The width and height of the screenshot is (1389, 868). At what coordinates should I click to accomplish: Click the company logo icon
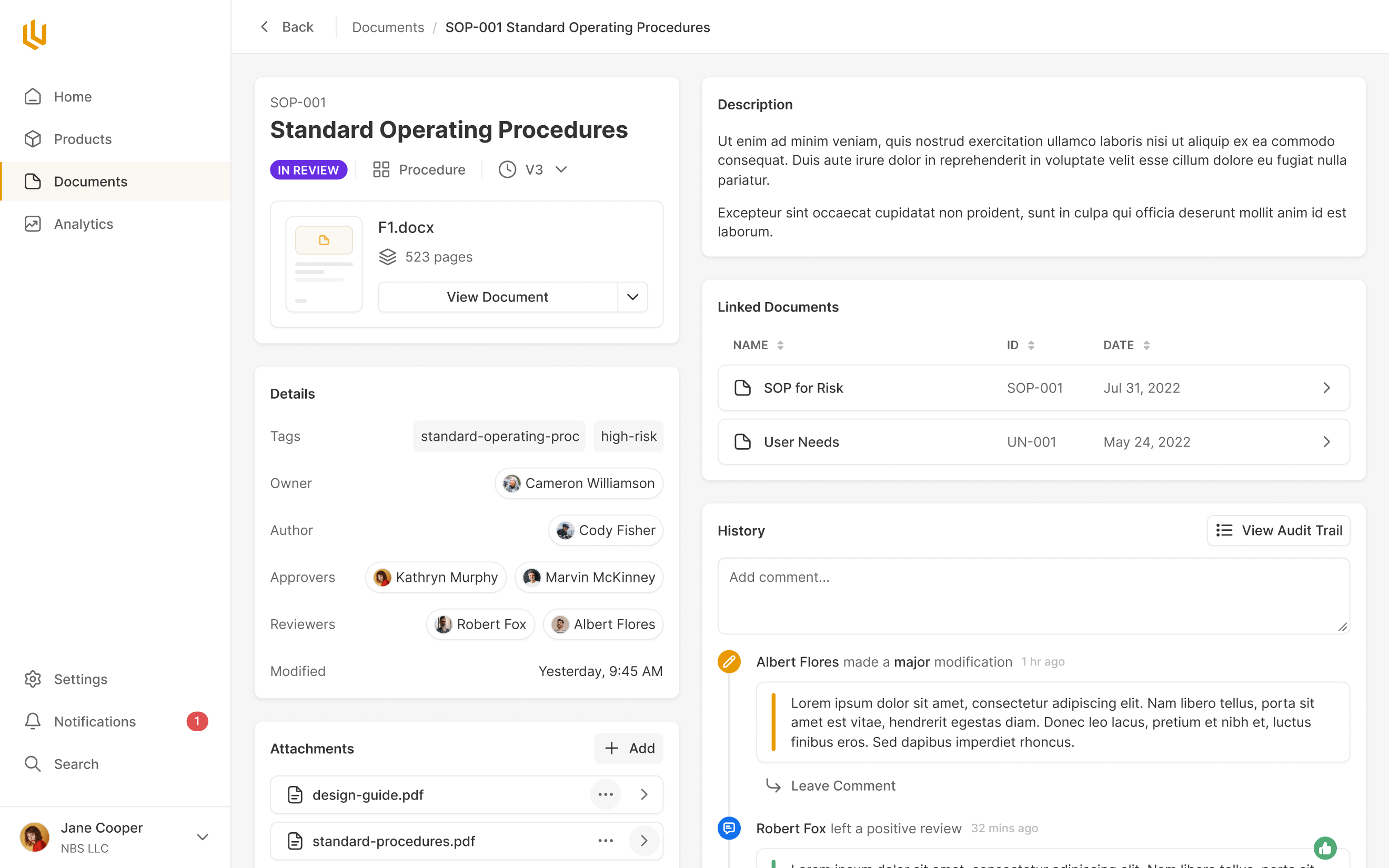(x=34, y=34)
